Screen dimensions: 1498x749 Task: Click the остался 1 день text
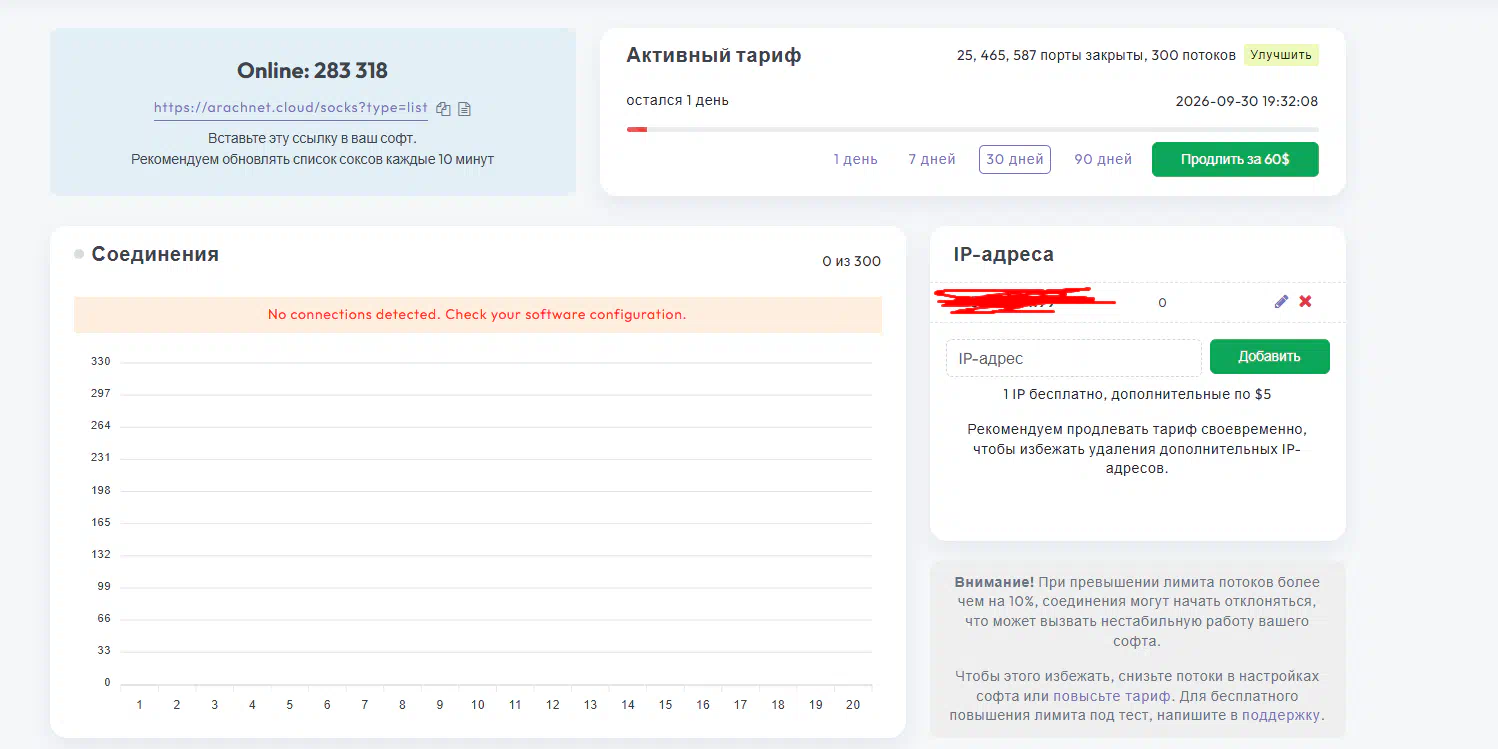click(x=678, y=100)
